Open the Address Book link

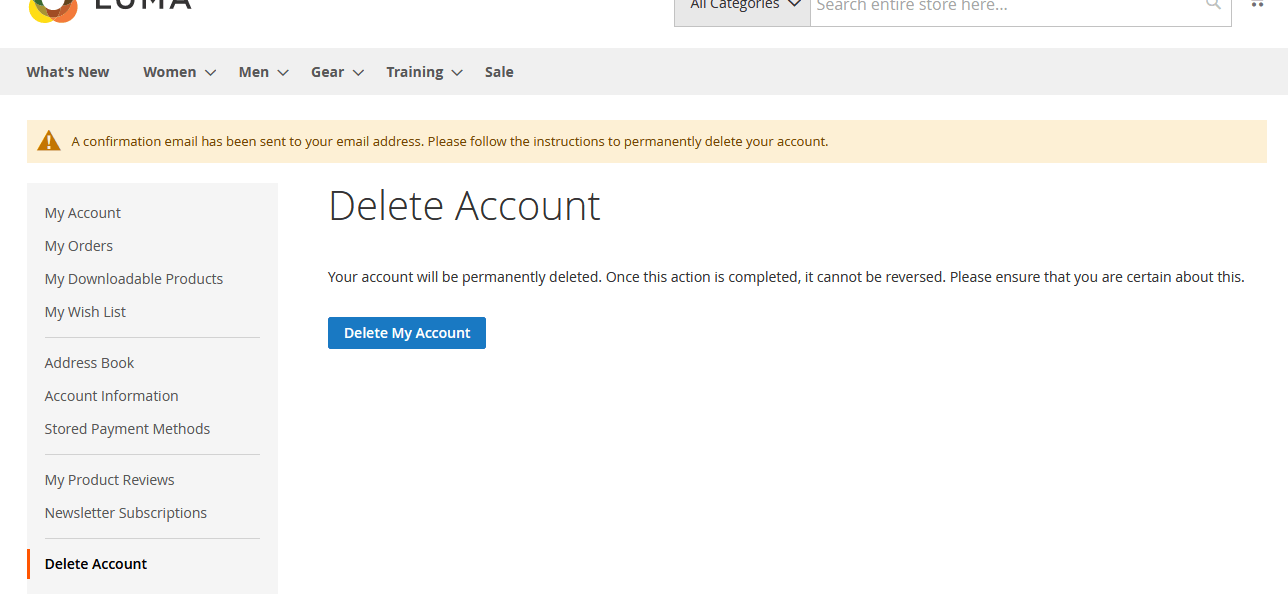[x=89, y=363]
